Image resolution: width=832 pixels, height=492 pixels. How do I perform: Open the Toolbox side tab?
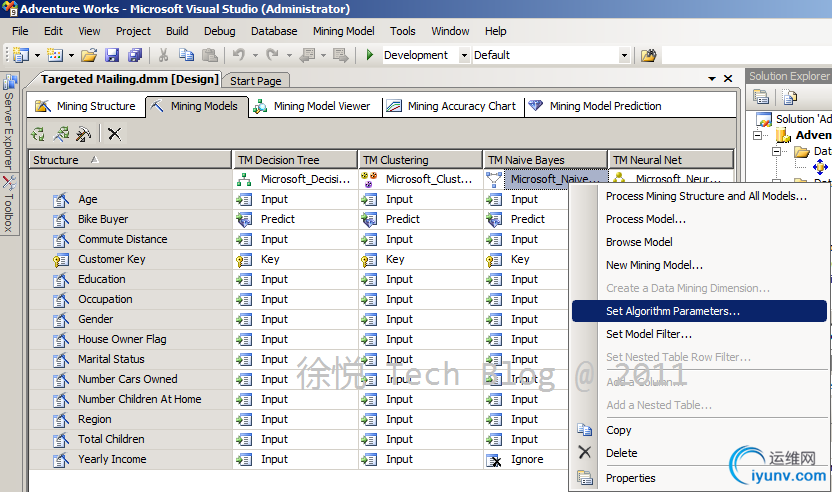9,204
